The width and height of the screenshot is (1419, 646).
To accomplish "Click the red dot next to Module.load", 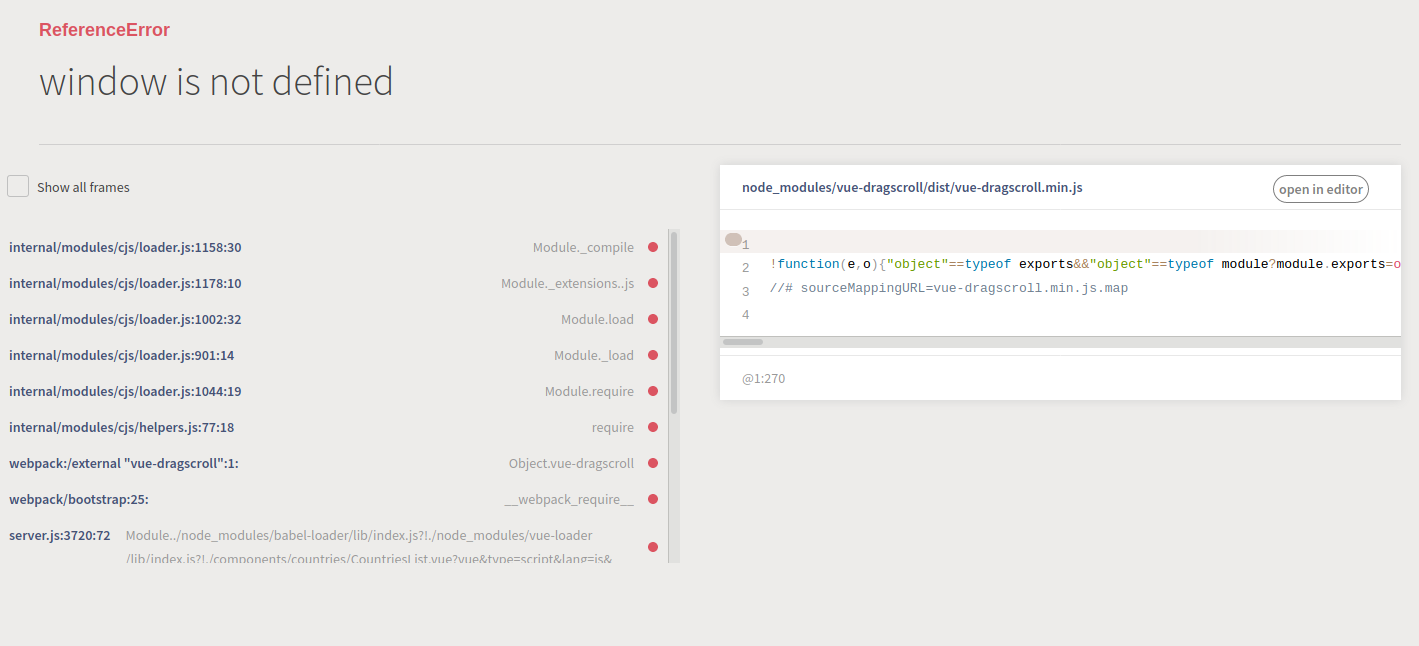I will click(x=653, y=319).
